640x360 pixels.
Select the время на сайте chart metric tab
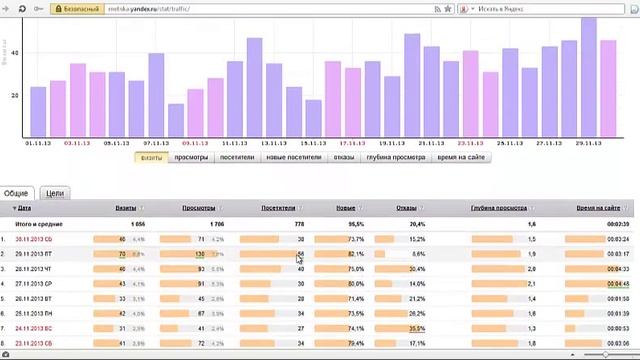coord(461,158)
